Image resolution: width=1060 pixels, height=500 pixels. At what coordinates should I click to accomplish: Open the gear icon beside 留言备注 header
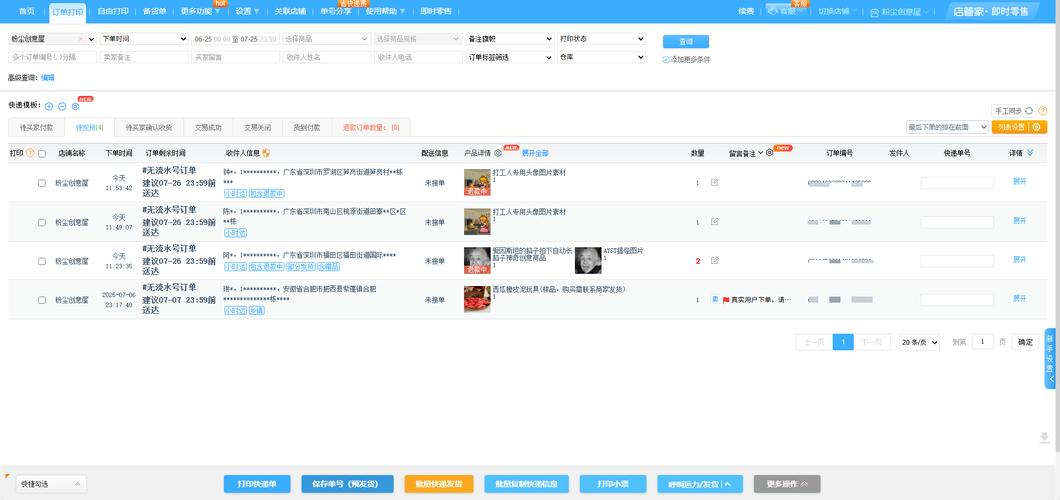(x=769, y=153)
